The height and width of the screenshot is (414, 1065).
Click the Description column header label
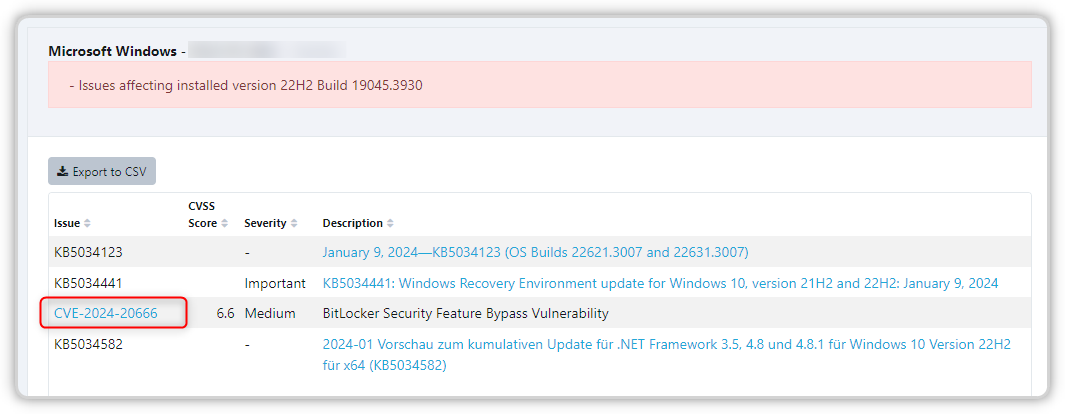click(353, 223)
